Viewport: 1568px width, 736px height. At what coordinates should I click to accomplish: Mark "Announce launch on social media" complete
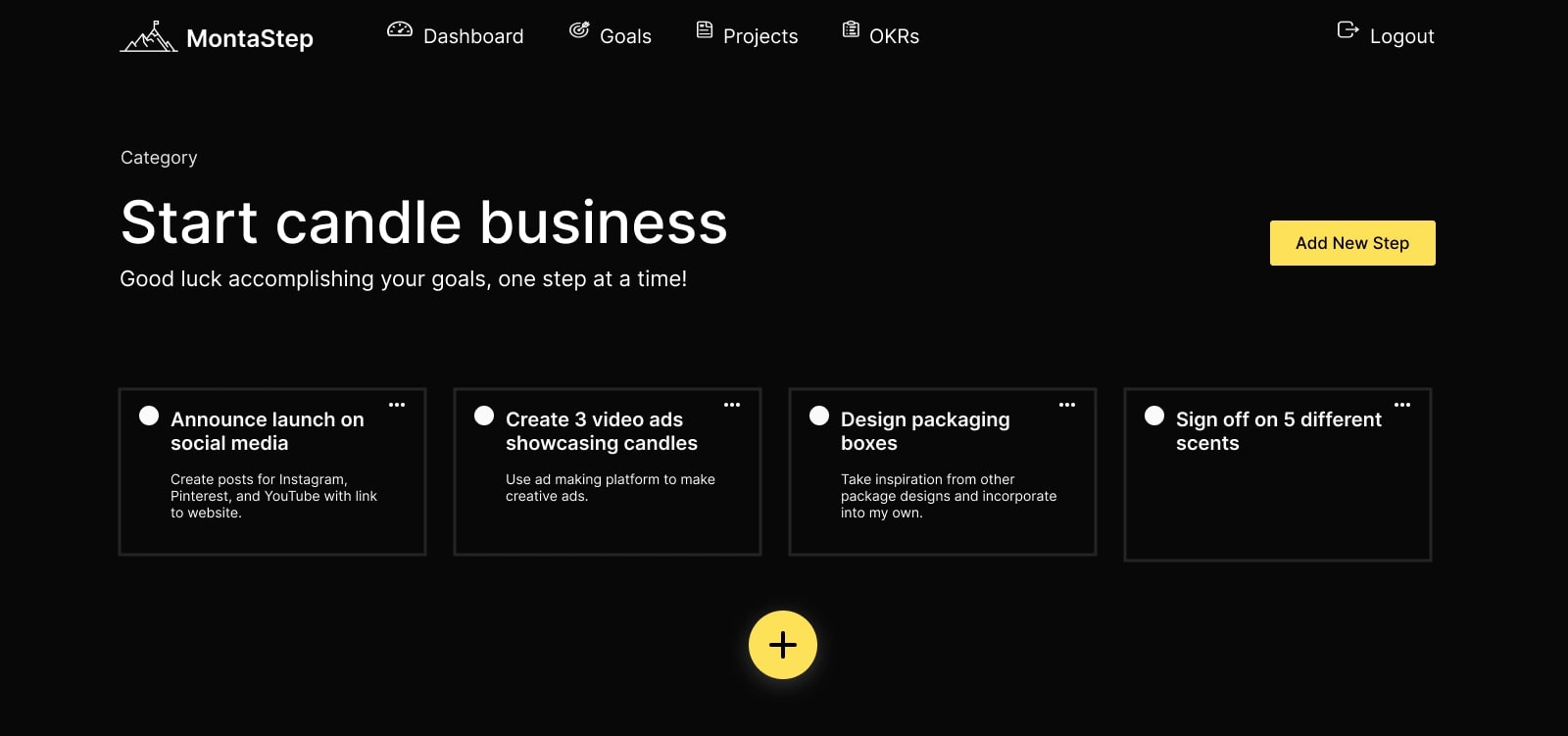(x=149, y=416)
